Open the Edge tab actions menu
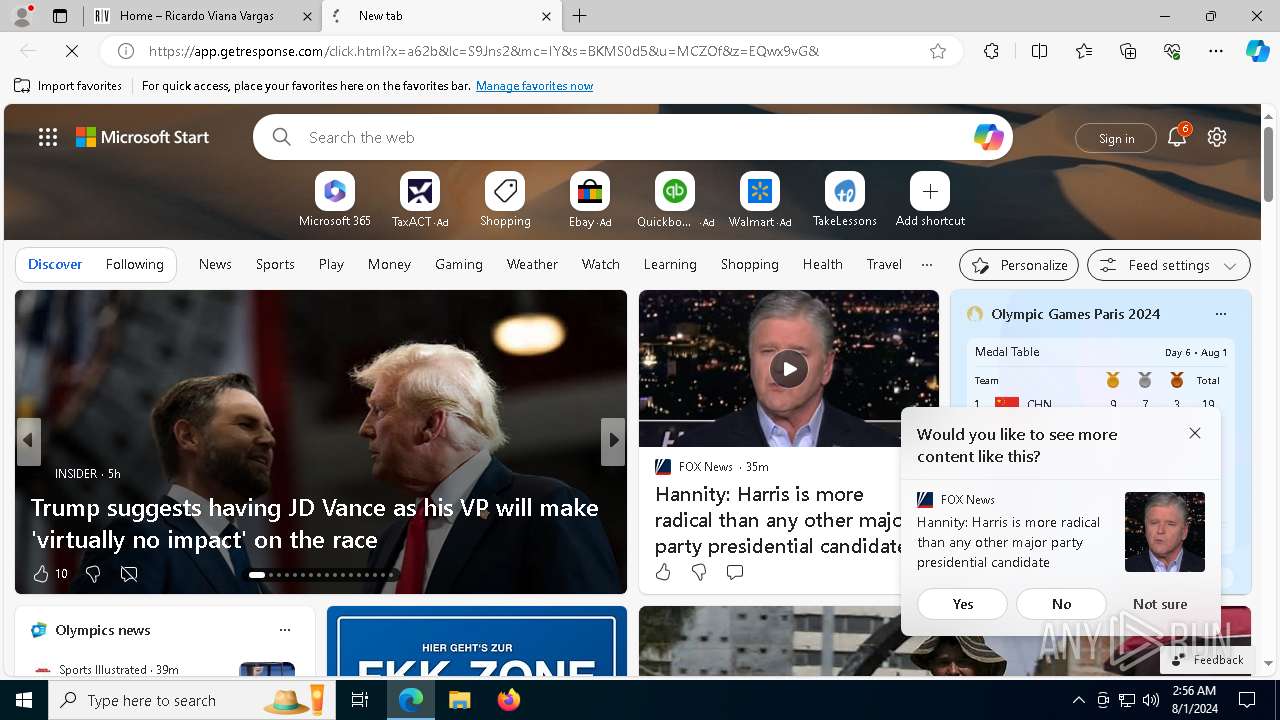Viewport: 1280px width, 720px height. tap(60, 16)
